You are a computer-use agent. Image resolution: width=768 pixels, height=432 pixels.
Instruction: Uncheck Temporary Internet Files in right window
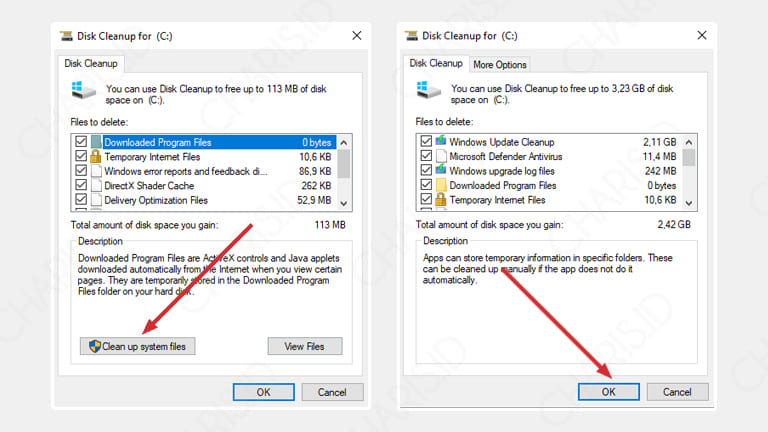tap(426, 199)
